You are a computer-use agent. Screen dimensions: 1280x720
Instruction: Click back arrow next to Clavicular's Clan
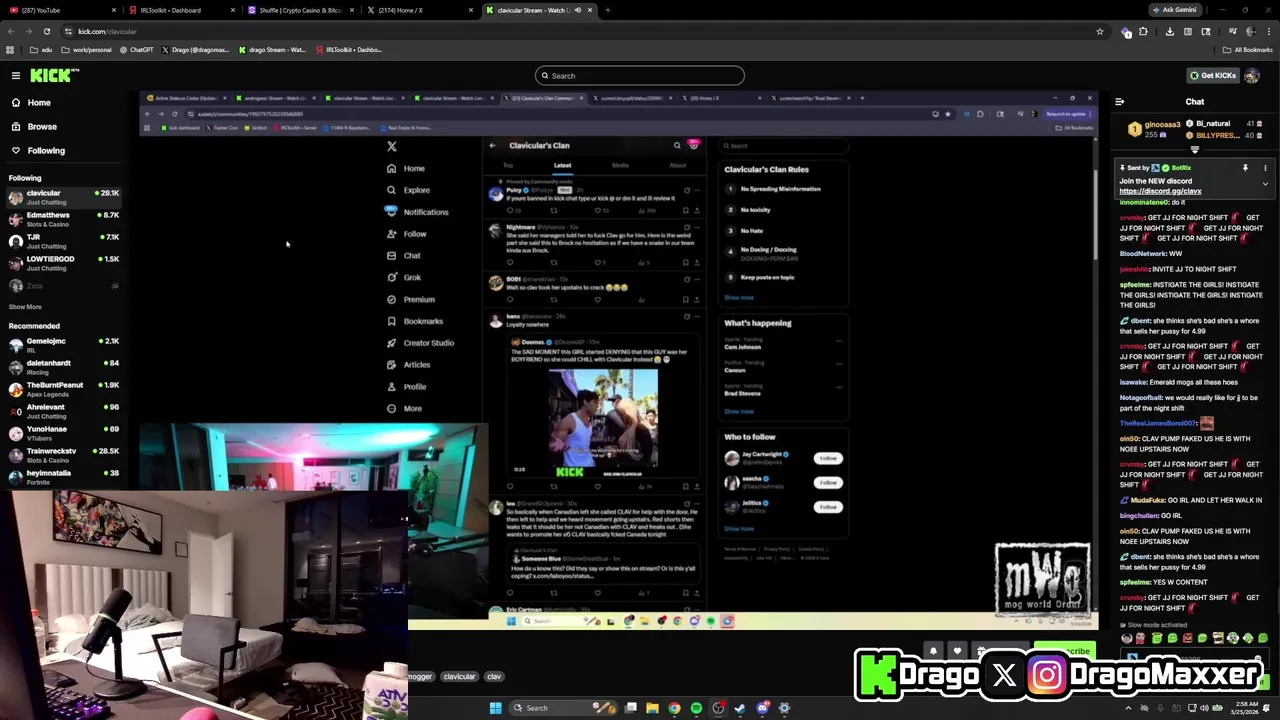492,146
